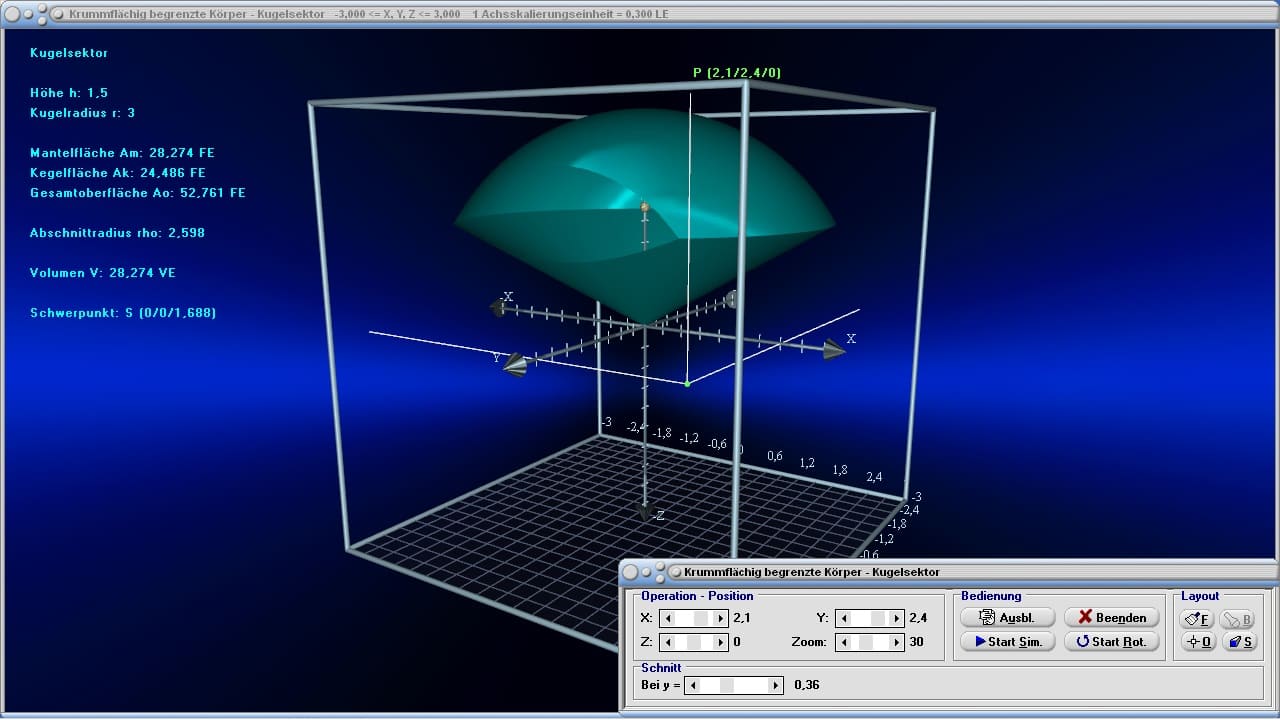Viewport: 1280px width, 720px height.
Task: Click the cut value 0,36
Action: tap(807, 685)
